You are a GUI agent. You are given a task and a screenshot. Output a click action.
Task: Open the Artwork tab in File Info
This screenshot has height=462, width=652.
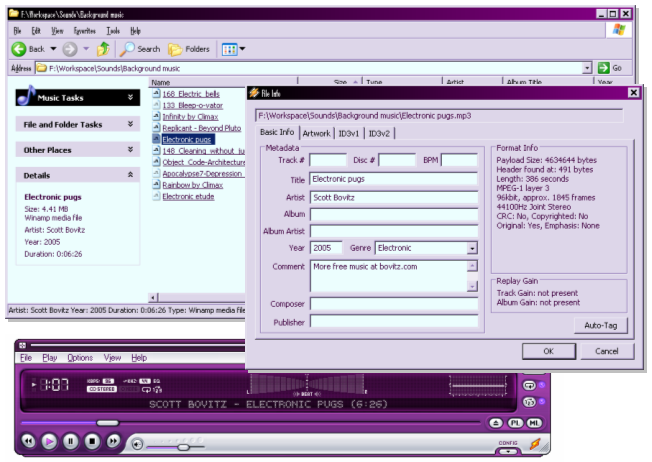click(x=317, y=132)
